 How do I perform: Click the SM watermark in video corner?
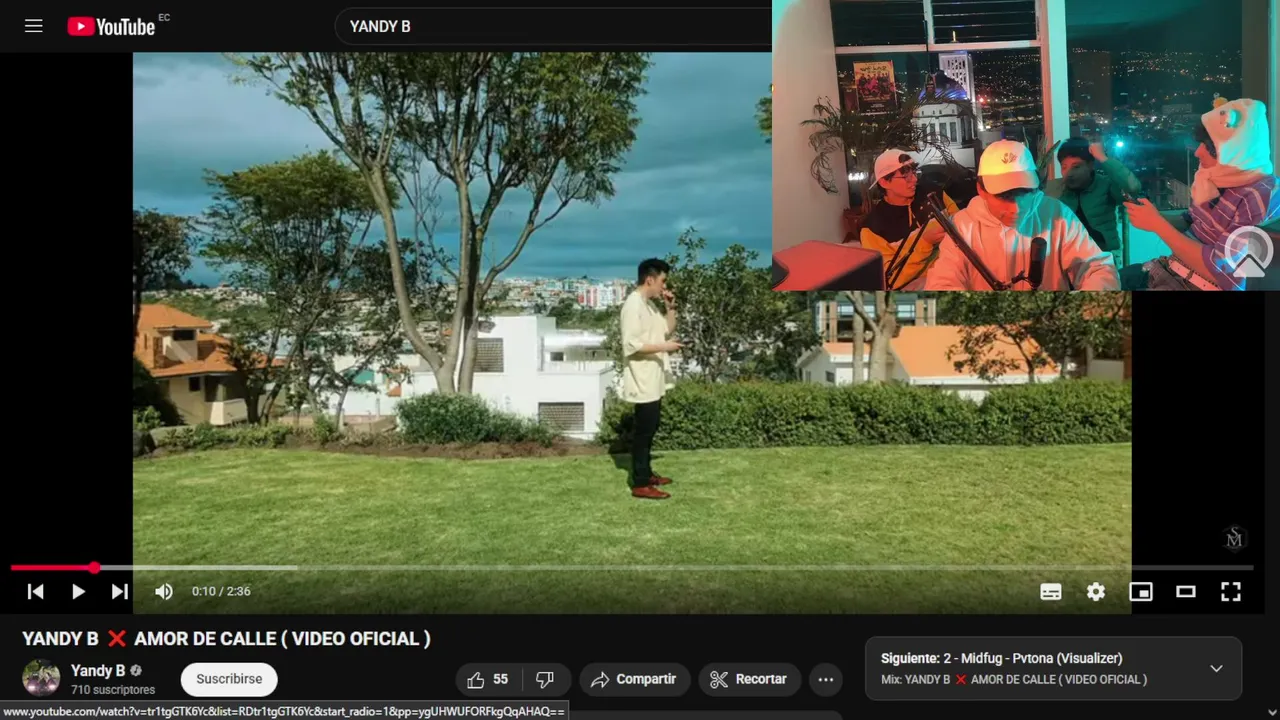pyautogui.click(x=1234, y=539)
